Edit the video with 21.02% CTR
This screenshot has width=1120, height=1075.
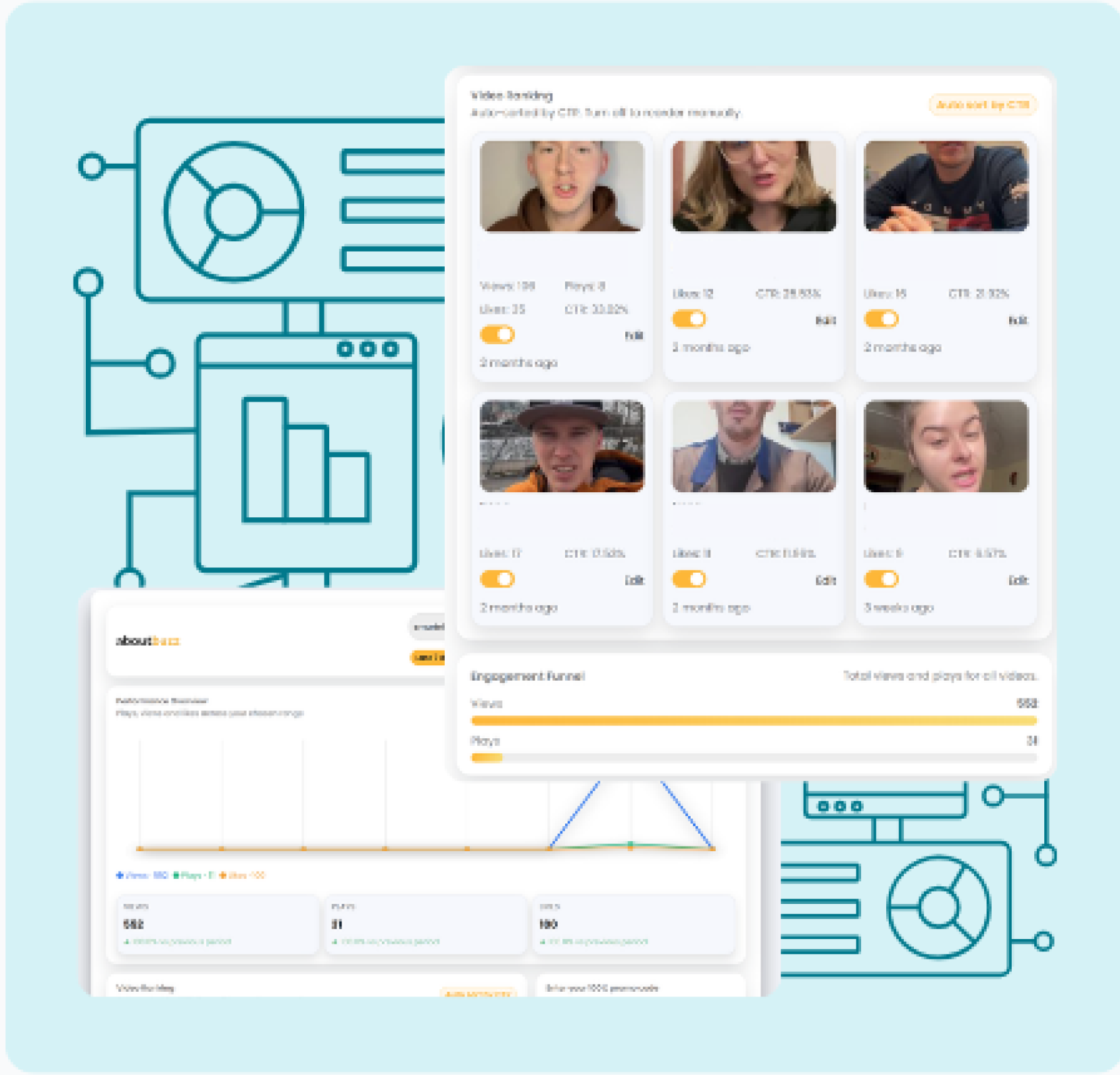1017,320
